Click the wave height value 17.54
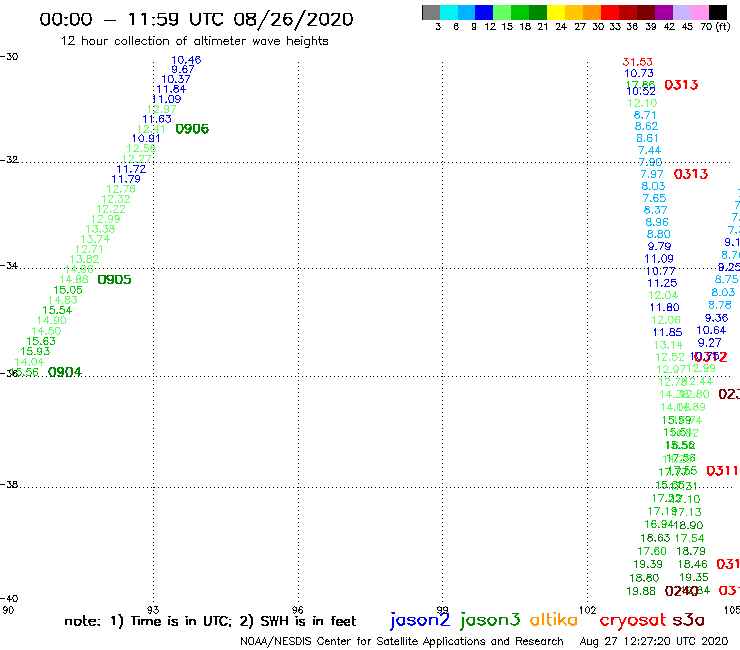Viewport: 740px width, 650px height. coord(690,538)
